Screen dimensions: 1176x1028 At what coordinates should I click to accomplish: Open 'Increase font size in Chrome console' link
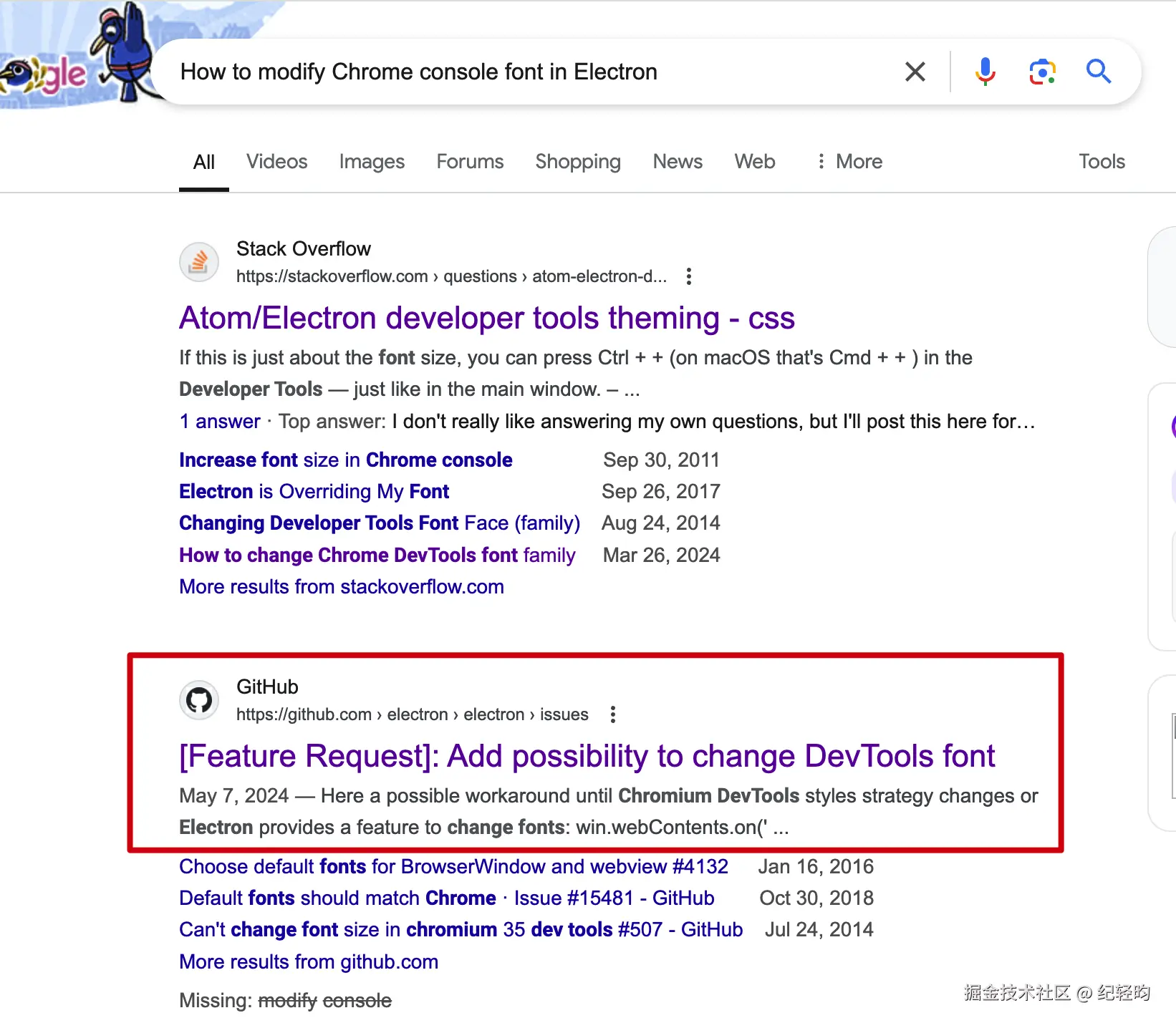pos(345,460)
